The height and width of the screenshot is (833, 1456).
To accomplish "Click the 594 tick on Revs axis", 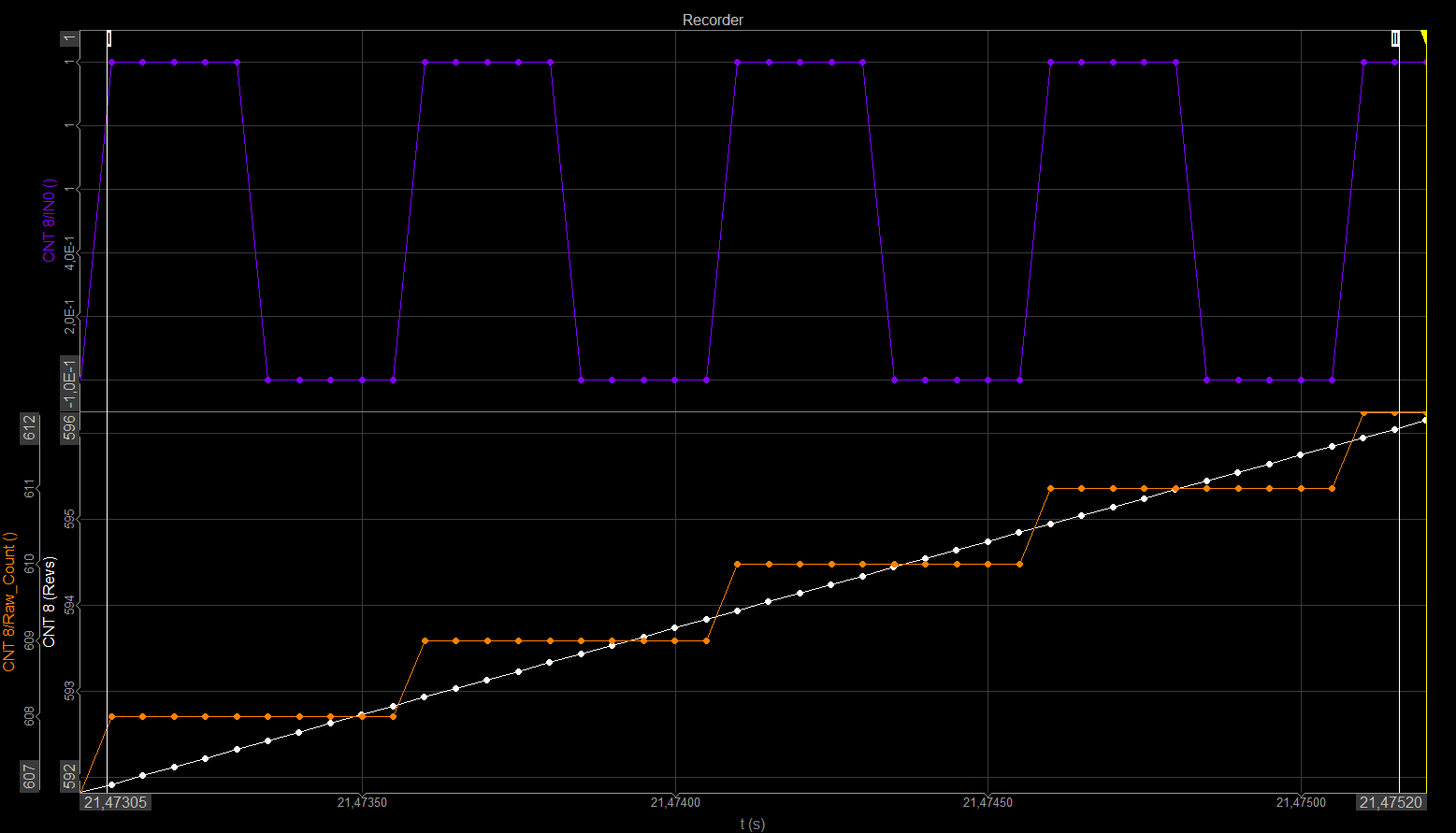I will click(x=69, y=605).
